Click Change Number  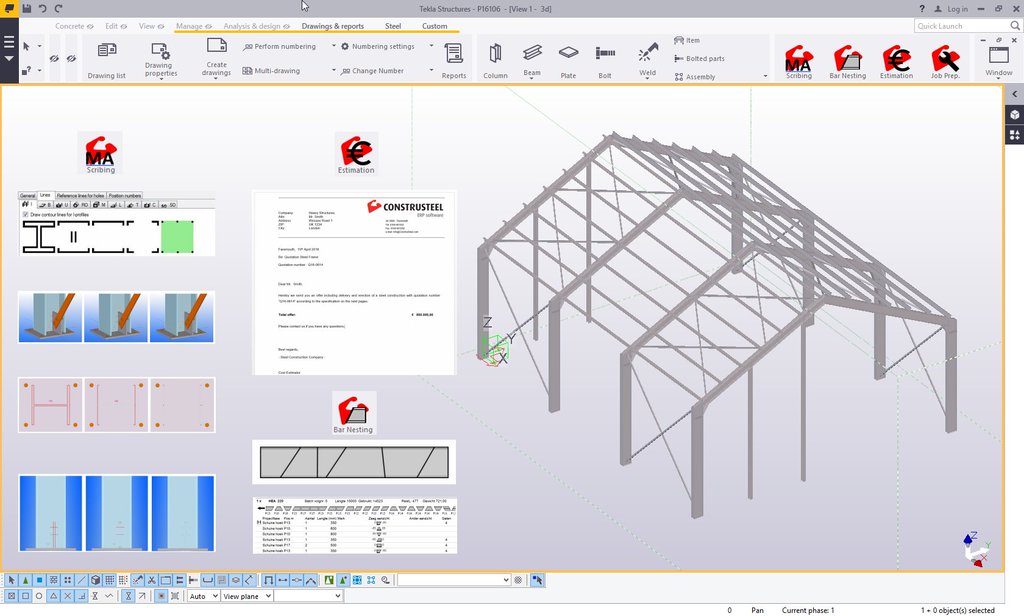click(x=372, y=71)
